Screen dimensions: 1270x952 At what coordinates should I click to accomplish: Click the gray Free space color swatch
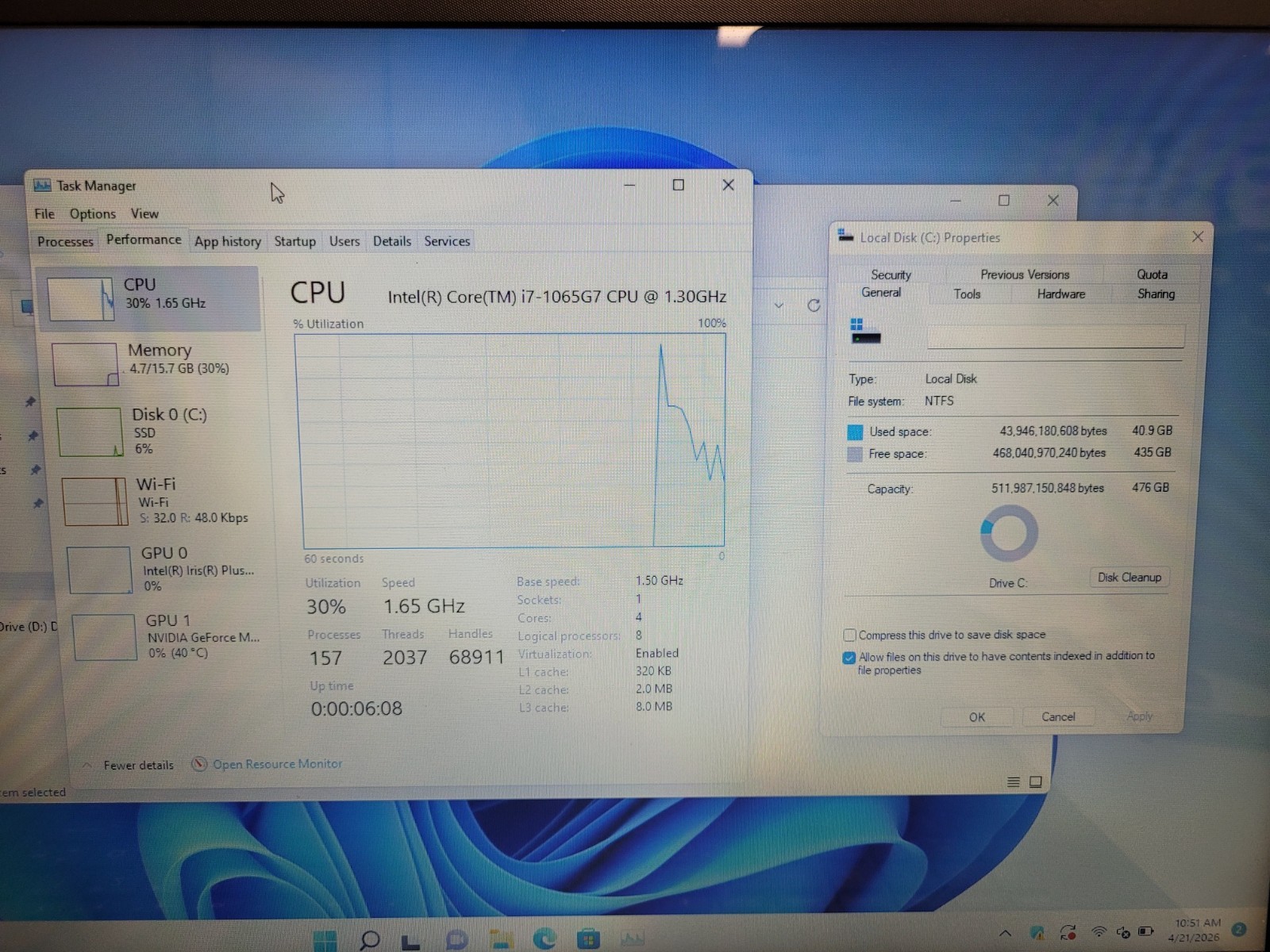855,454
